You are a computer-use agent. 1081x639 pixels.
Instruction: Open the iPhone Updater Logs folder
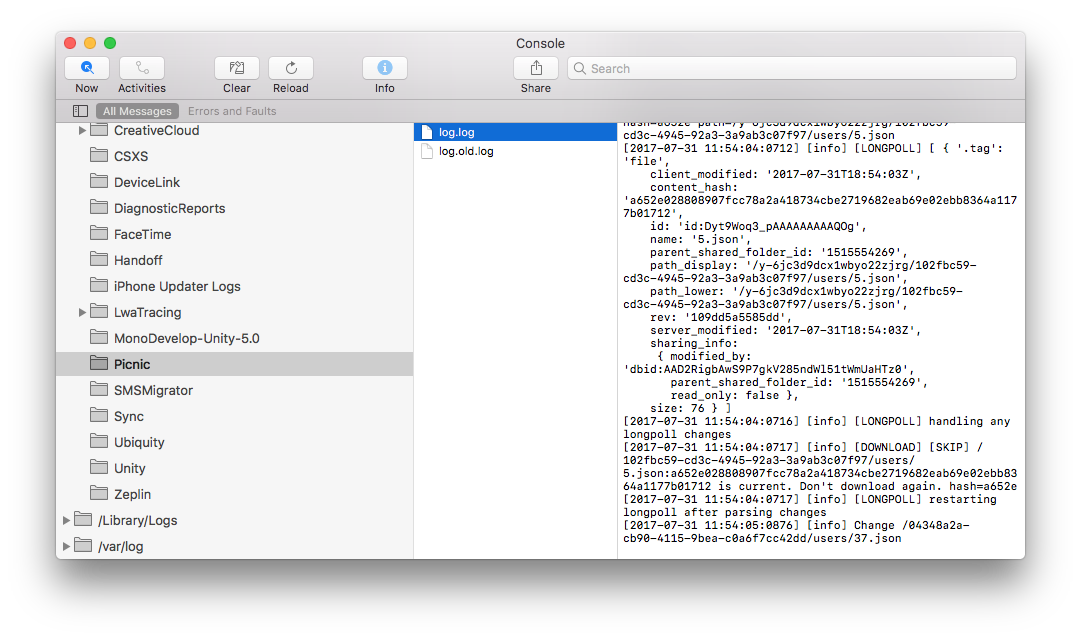click(177, 286)
